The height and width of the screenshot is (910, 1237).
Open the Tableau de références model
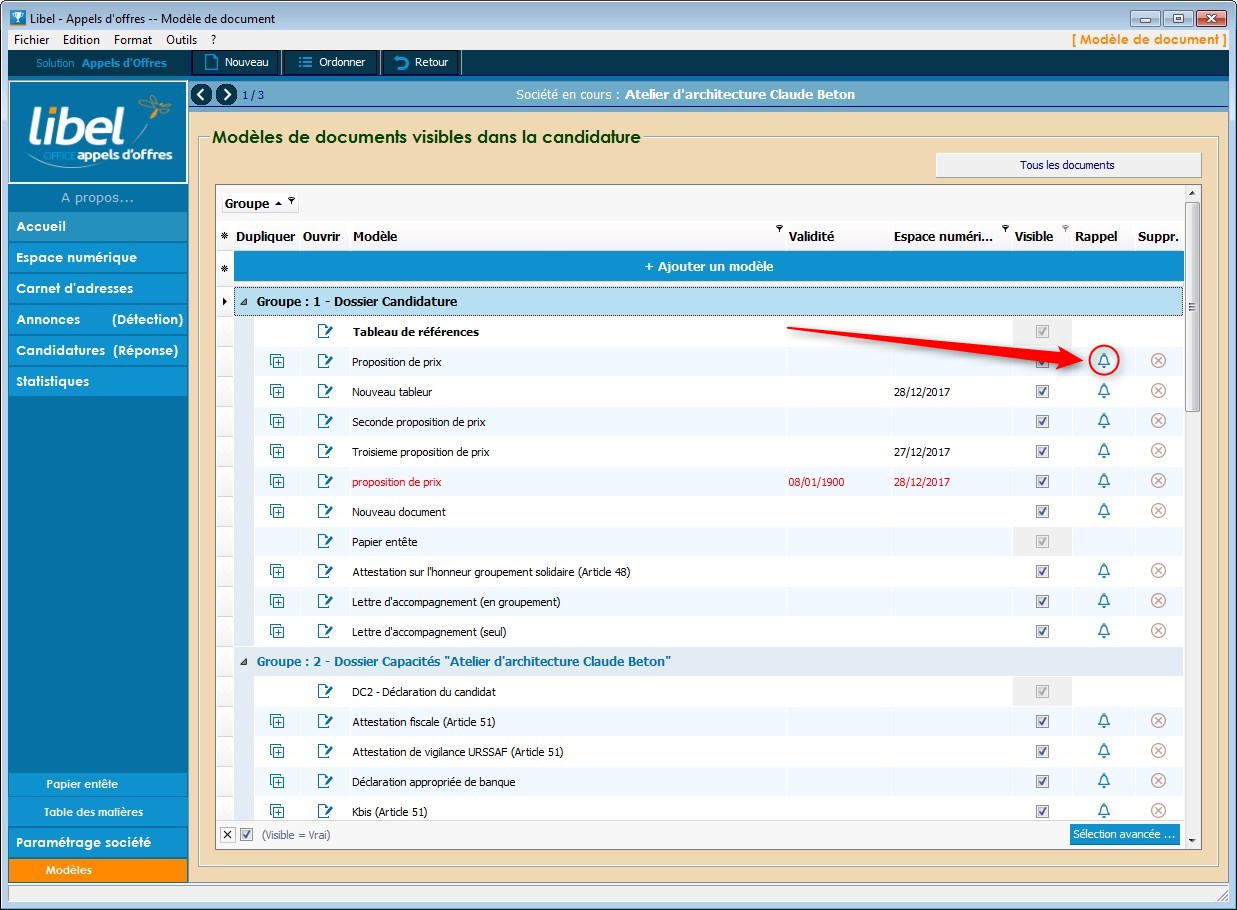pos(324,331)
